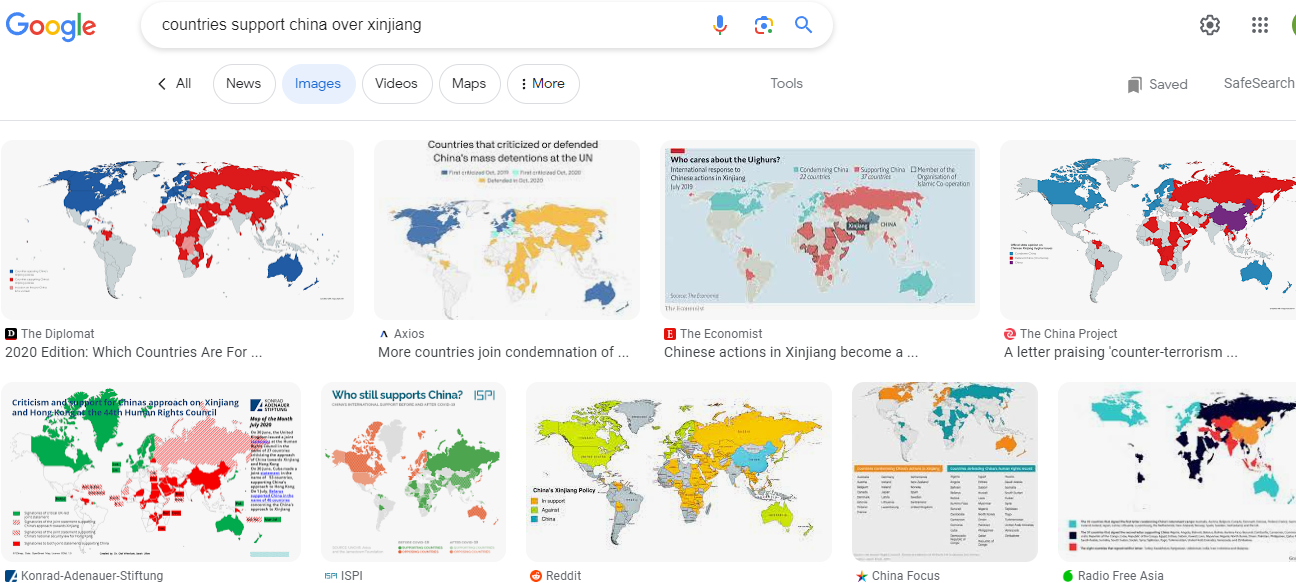The height and width of the screenshot is (583, 1296).
Task: Click the back arrow beside All
Action: tap(162, 84)
